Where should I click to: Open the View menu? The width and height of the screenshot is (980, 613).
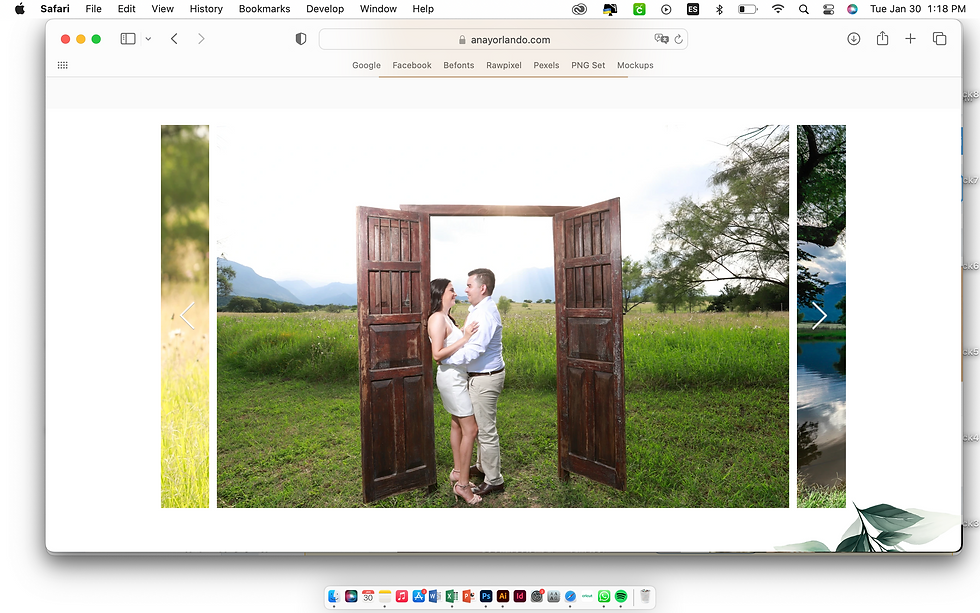tap(162, 9)
